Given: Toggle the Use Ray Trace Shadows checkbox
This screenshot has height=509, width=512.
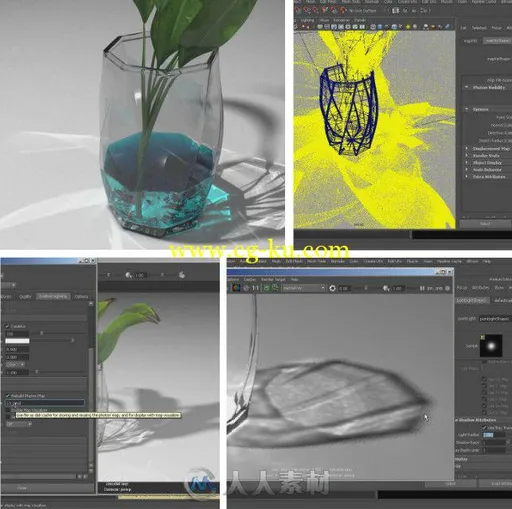Looking at the screenshot, I should [484, 427].
